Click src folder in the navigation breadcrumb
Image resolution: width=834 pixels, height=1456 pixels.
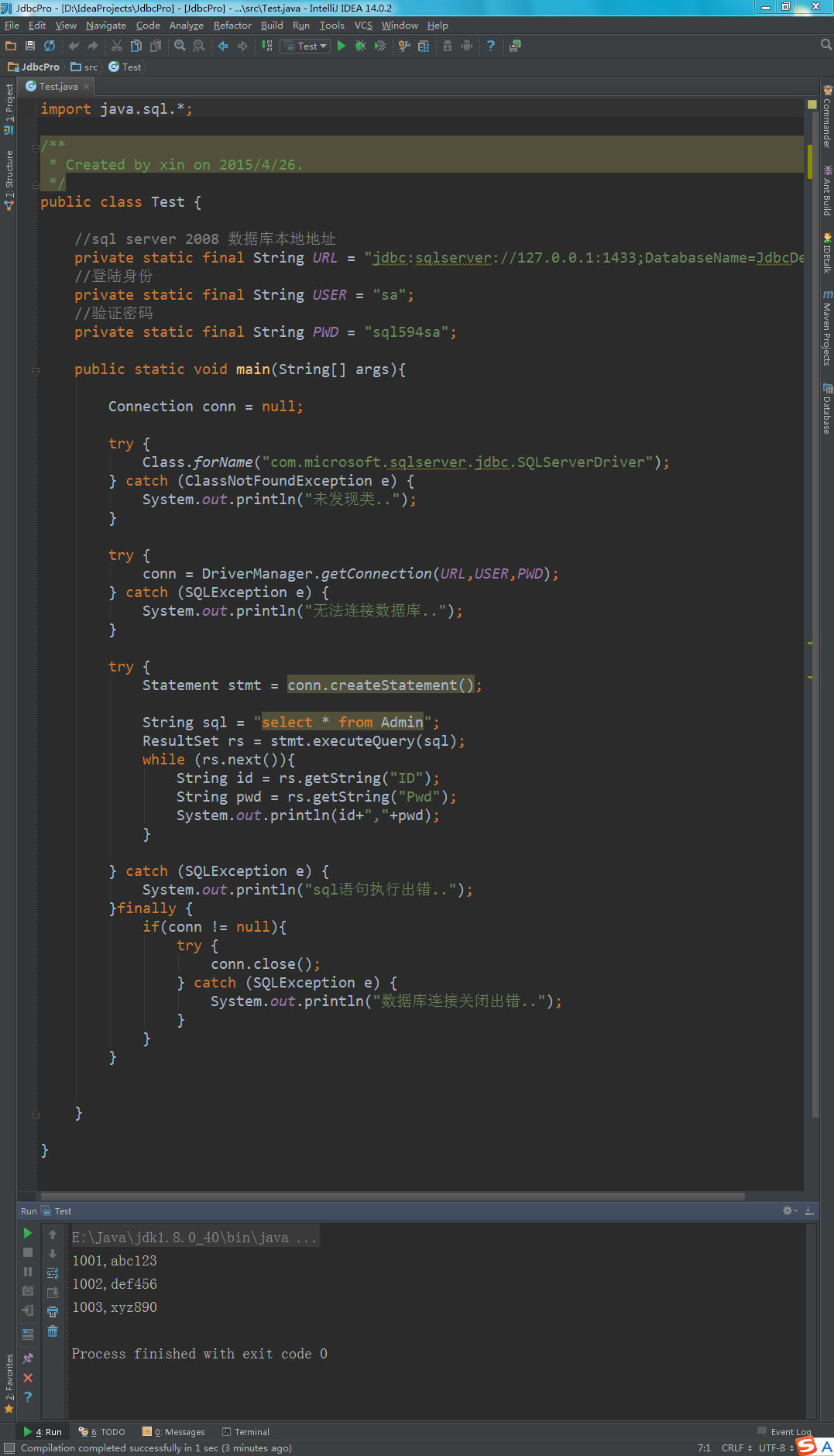pyautogui.click(x=84, y=67)
